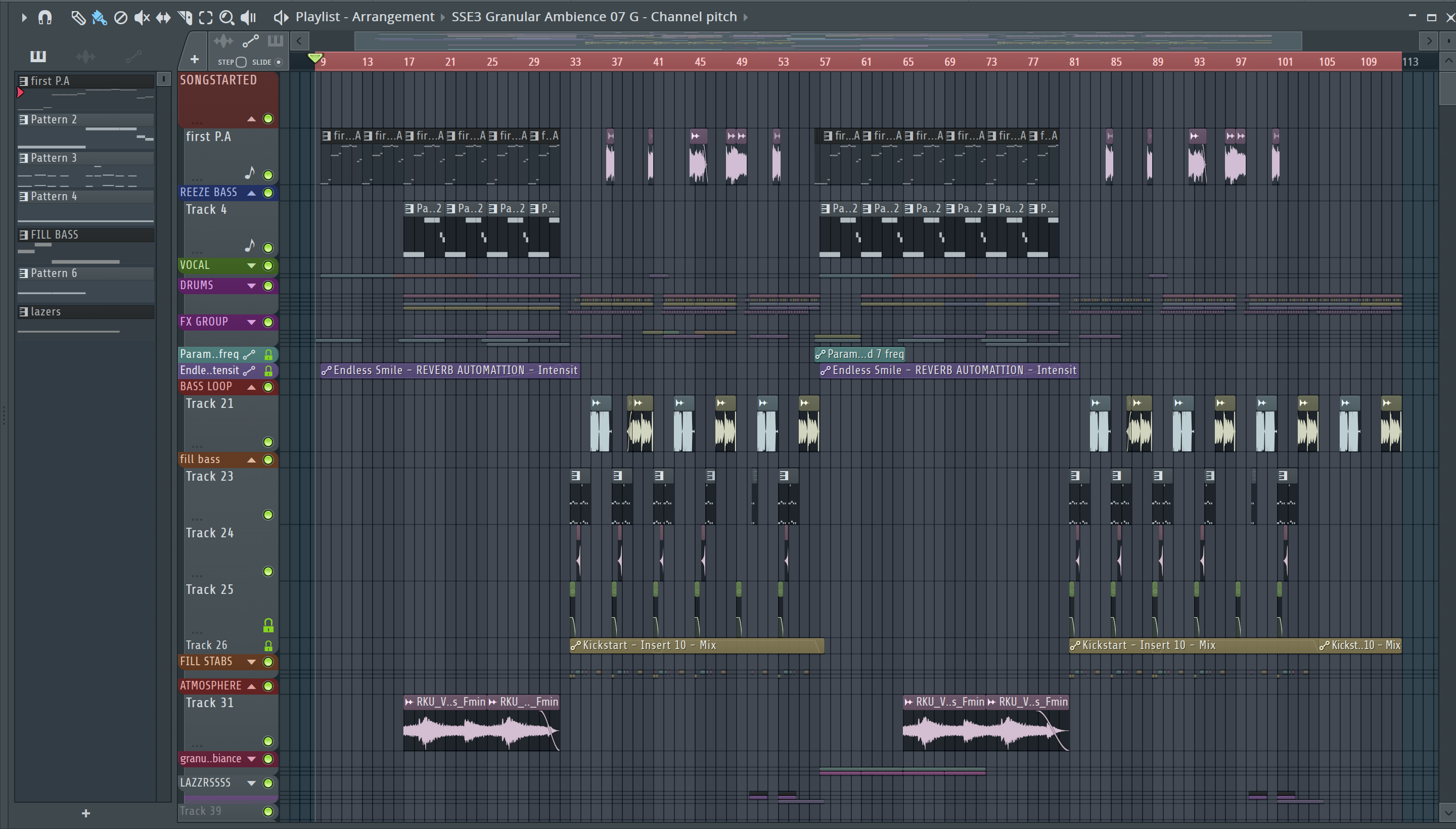Select the Mute tool
The image size is (1456, 829).
tap(141, 18)
